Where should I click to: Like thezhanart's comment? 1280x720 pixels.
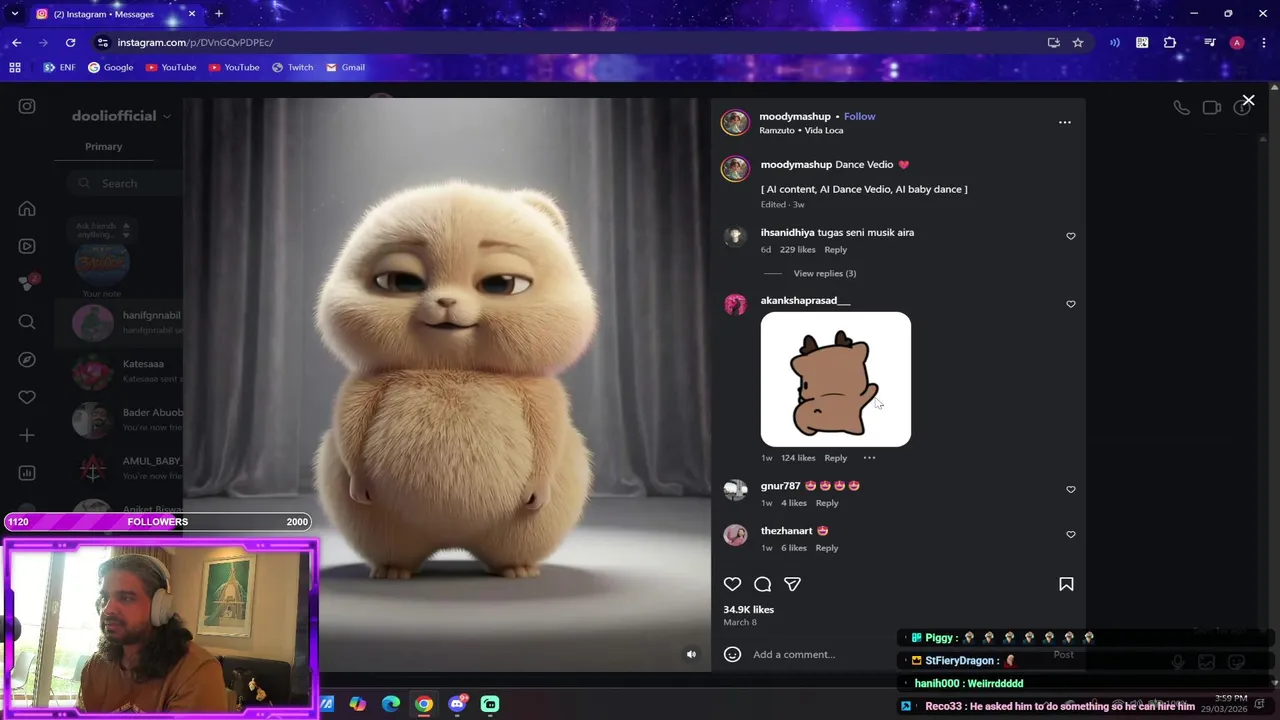coord(1071,534)
